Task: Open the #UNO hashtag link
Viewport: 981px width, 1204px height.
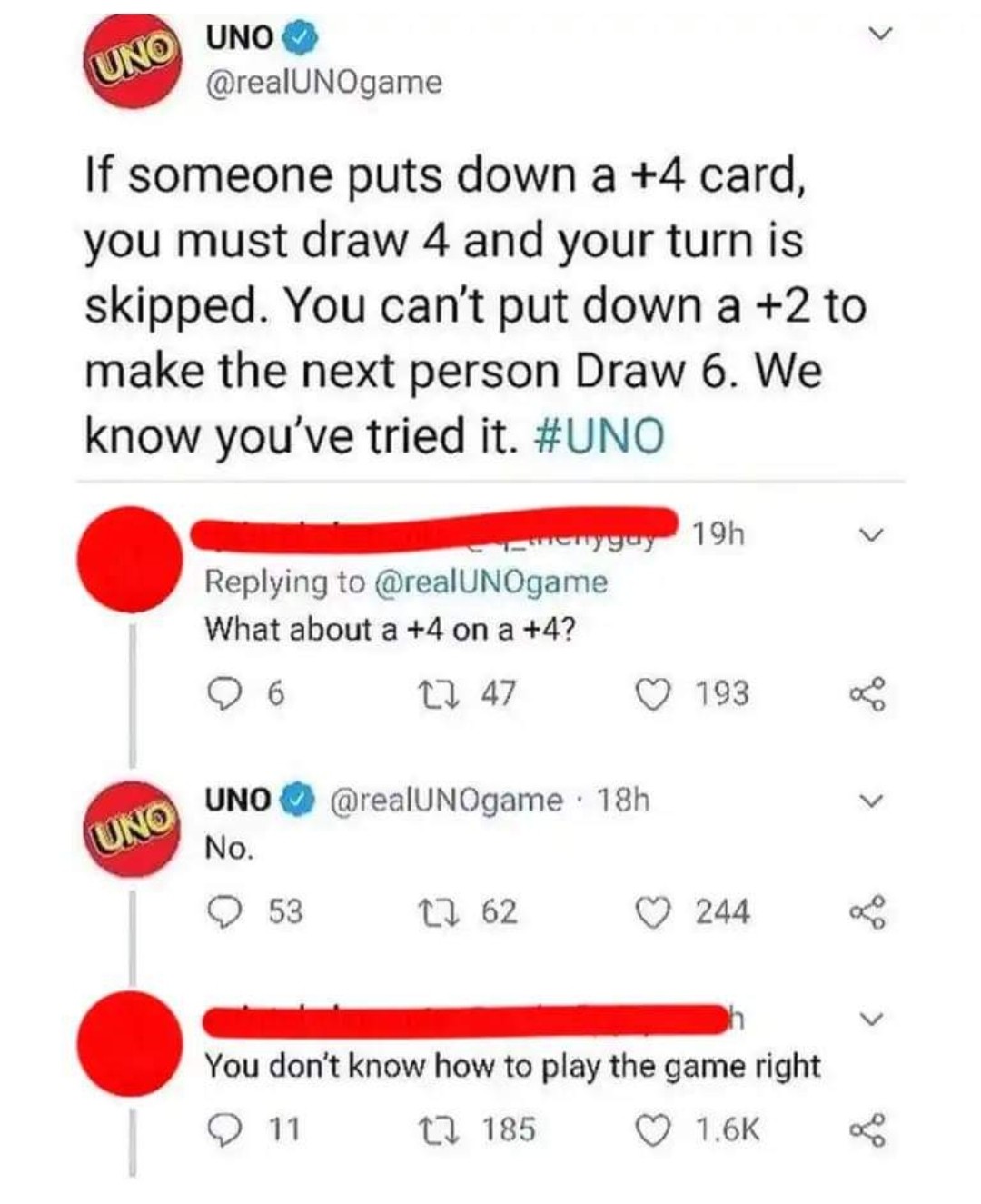Action: pyautogui.click(x=601, y=435)
